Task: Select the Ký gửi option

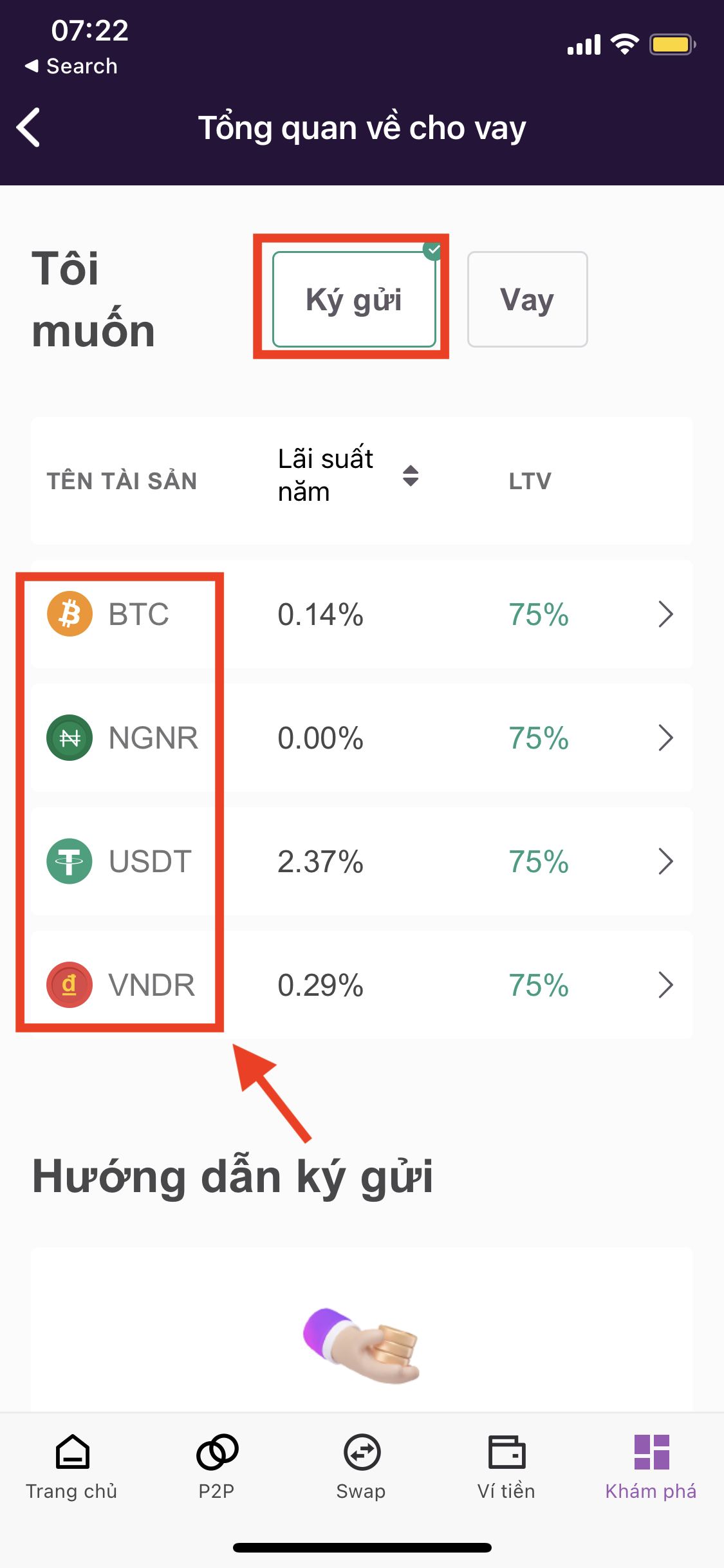Action: (354, 299)
